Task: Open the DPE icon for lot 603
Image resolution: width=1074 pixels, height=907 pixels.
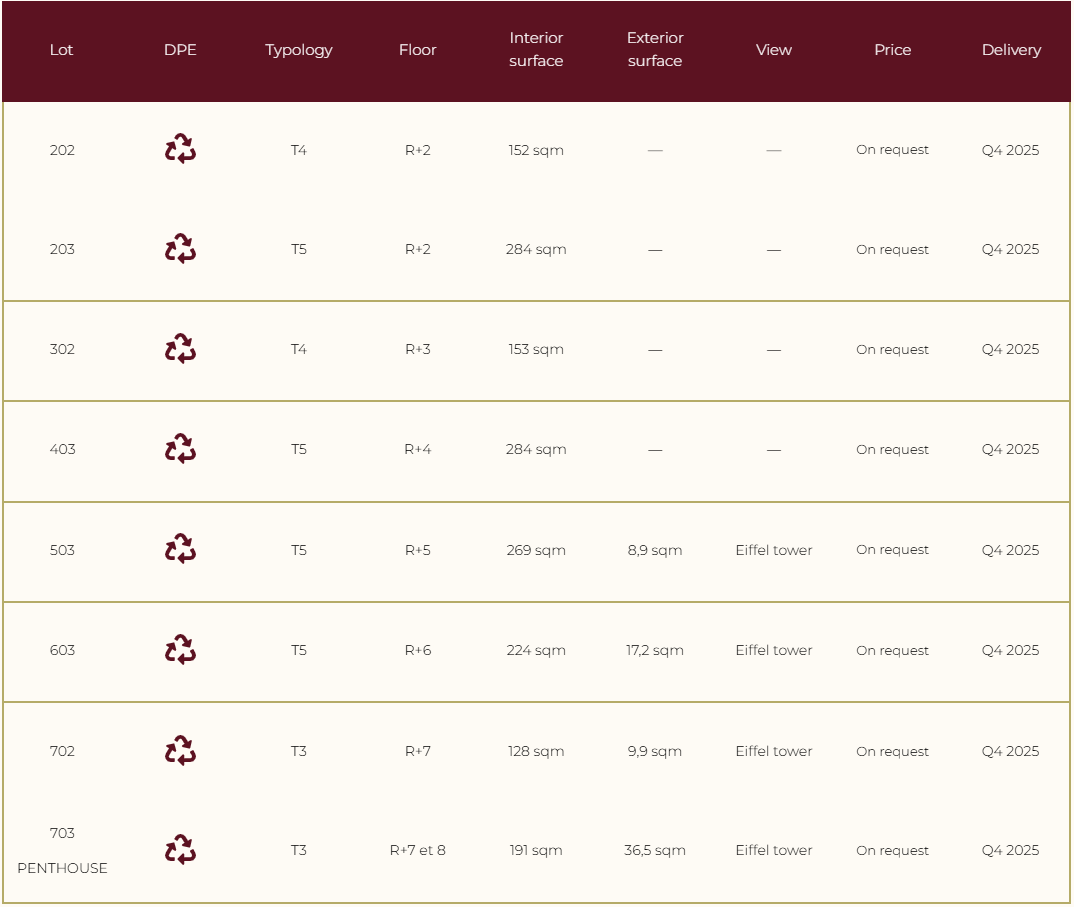Action: pos(180,650)
